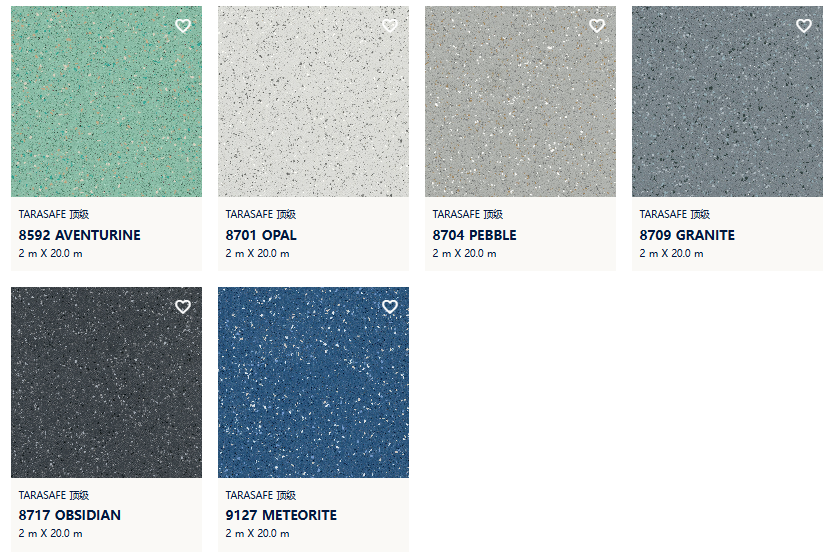Add 8704 Pebble to favorites heart
This screenshot has height=557, width=832.
tap(597, 25)
